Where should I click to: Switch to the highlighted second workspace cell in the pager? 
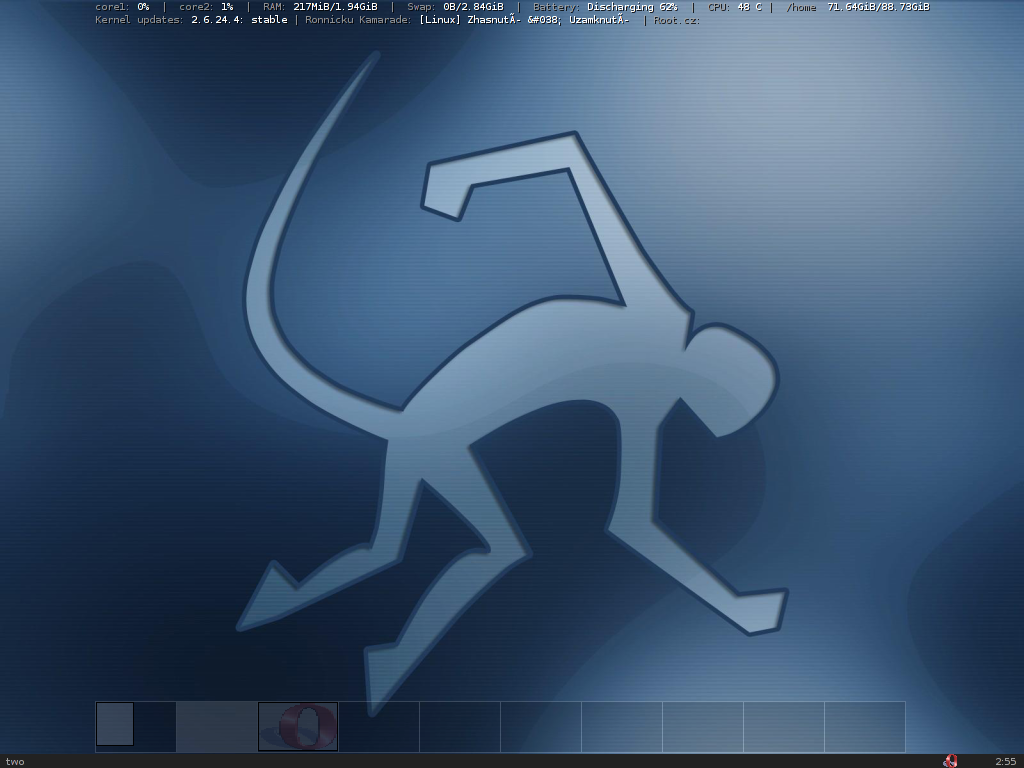coord(217,727)
